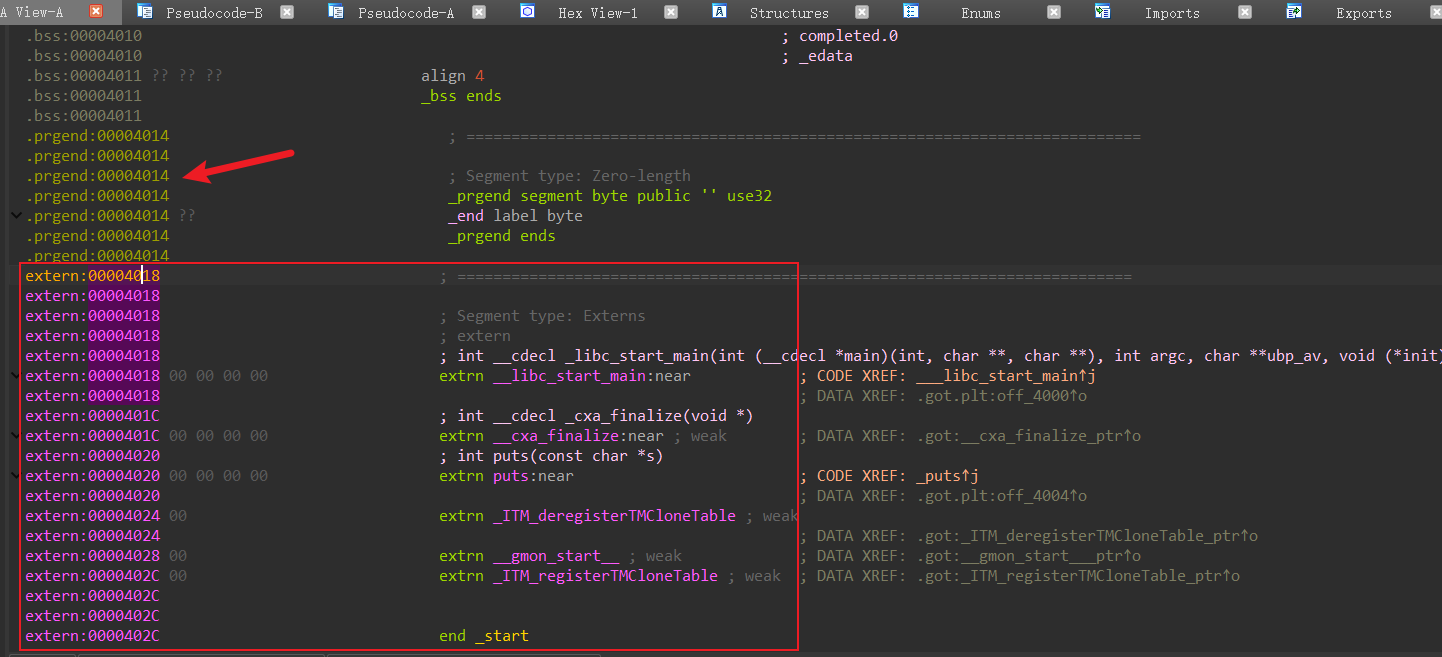Click the Pseudocode-B tab icon
Viewport: 1442px width, 657px height.
coord(145,12)
